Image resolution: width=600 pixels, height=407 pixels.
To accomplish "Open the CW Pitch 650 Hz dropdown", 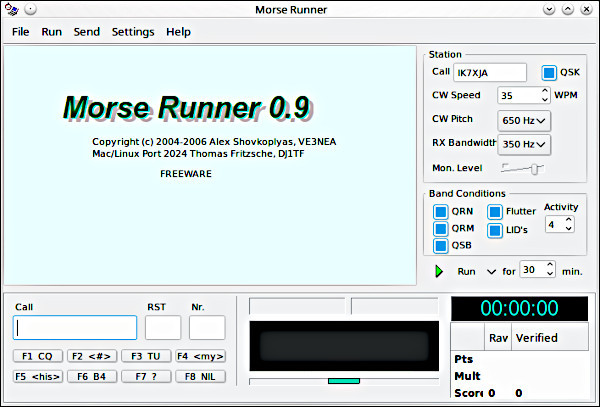I will (x=524, y=121).
